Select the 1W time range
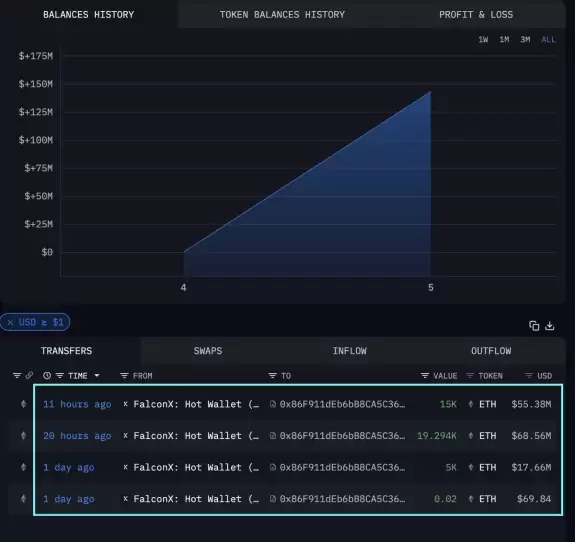 pos(483,40)
